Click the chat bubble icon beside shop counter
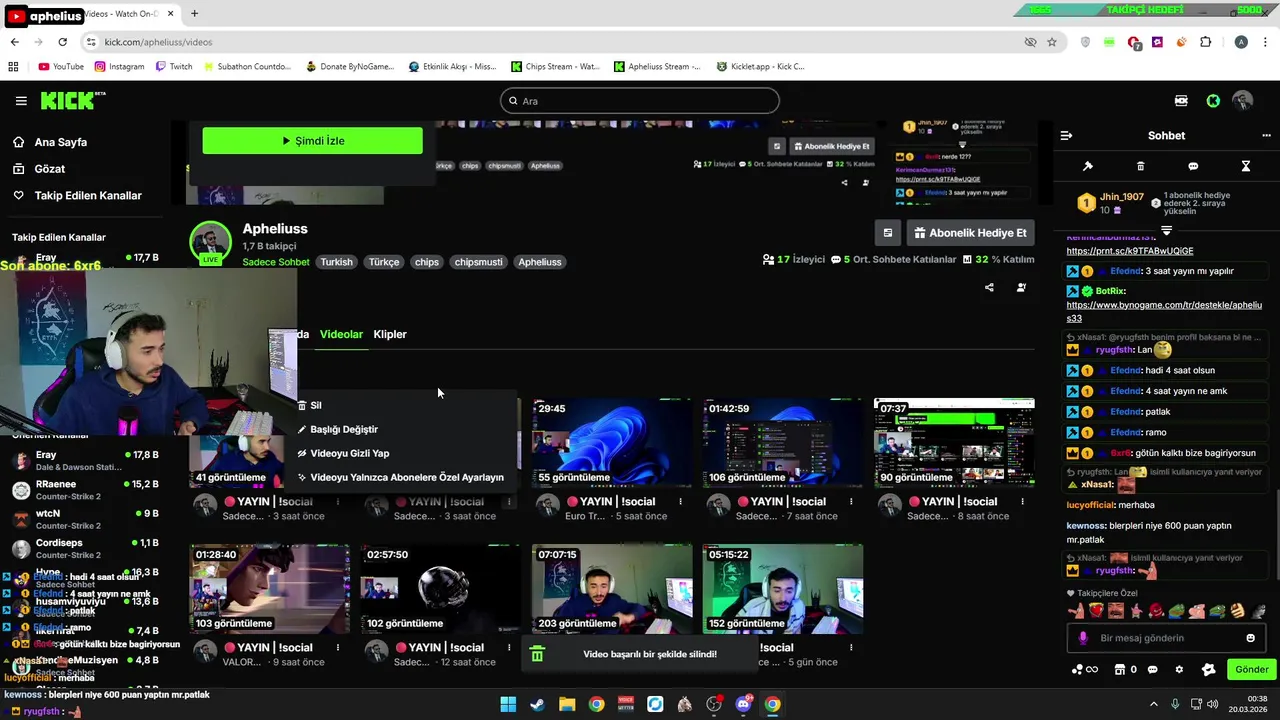The width and height of the screenshot is (1280, 720). click(x=1153, y=670)
